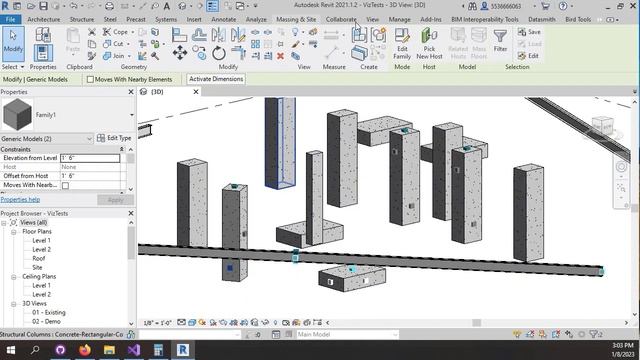Screen dimensions: 640x360
Task: Open the Properties palette button
Action: tap(43, 53)
